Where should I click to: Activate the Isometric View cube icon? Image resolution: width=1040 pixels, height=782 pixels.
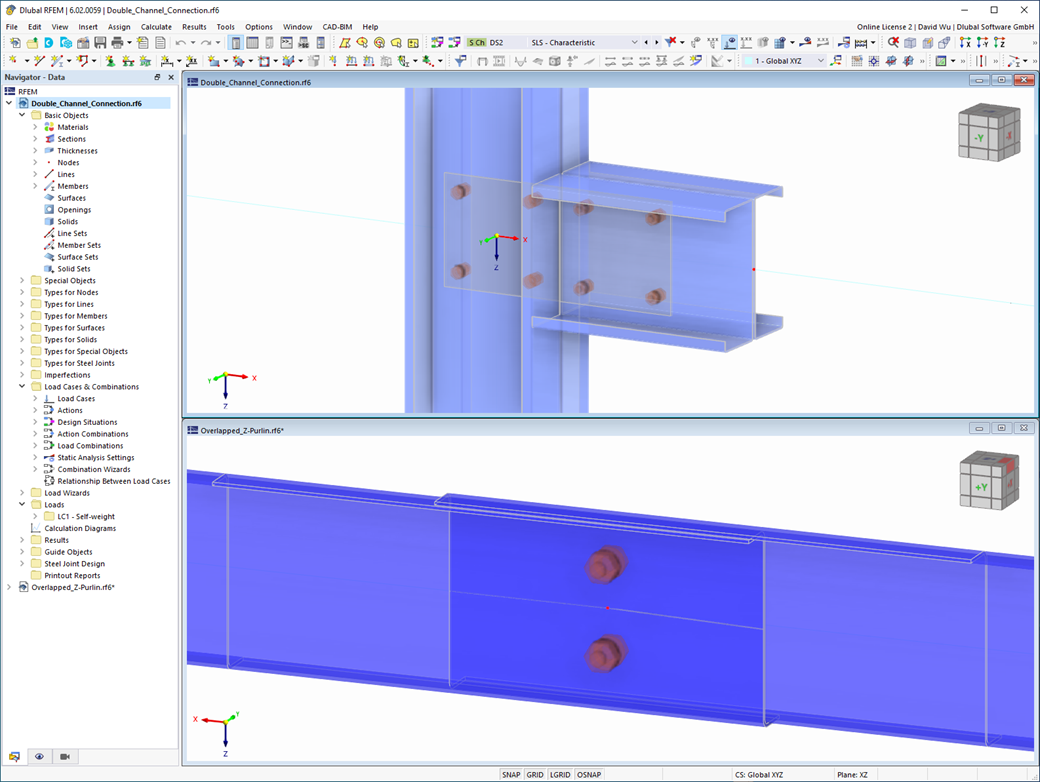(x=910, y=42)
